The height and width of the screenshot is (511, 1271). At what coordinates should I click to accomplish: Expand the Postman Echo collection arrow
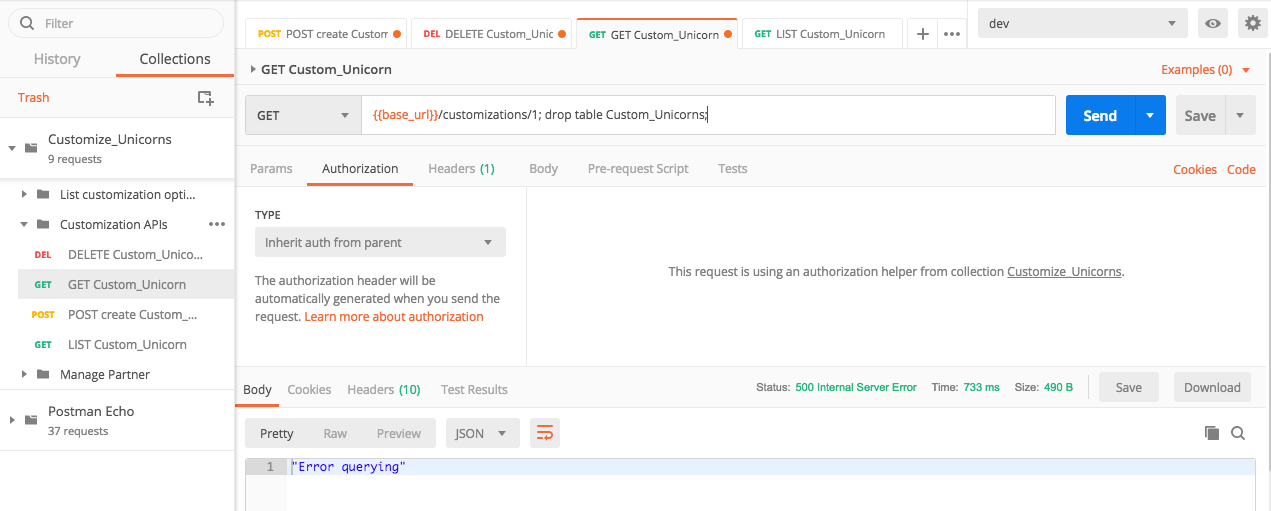click(x=12, y=420)
